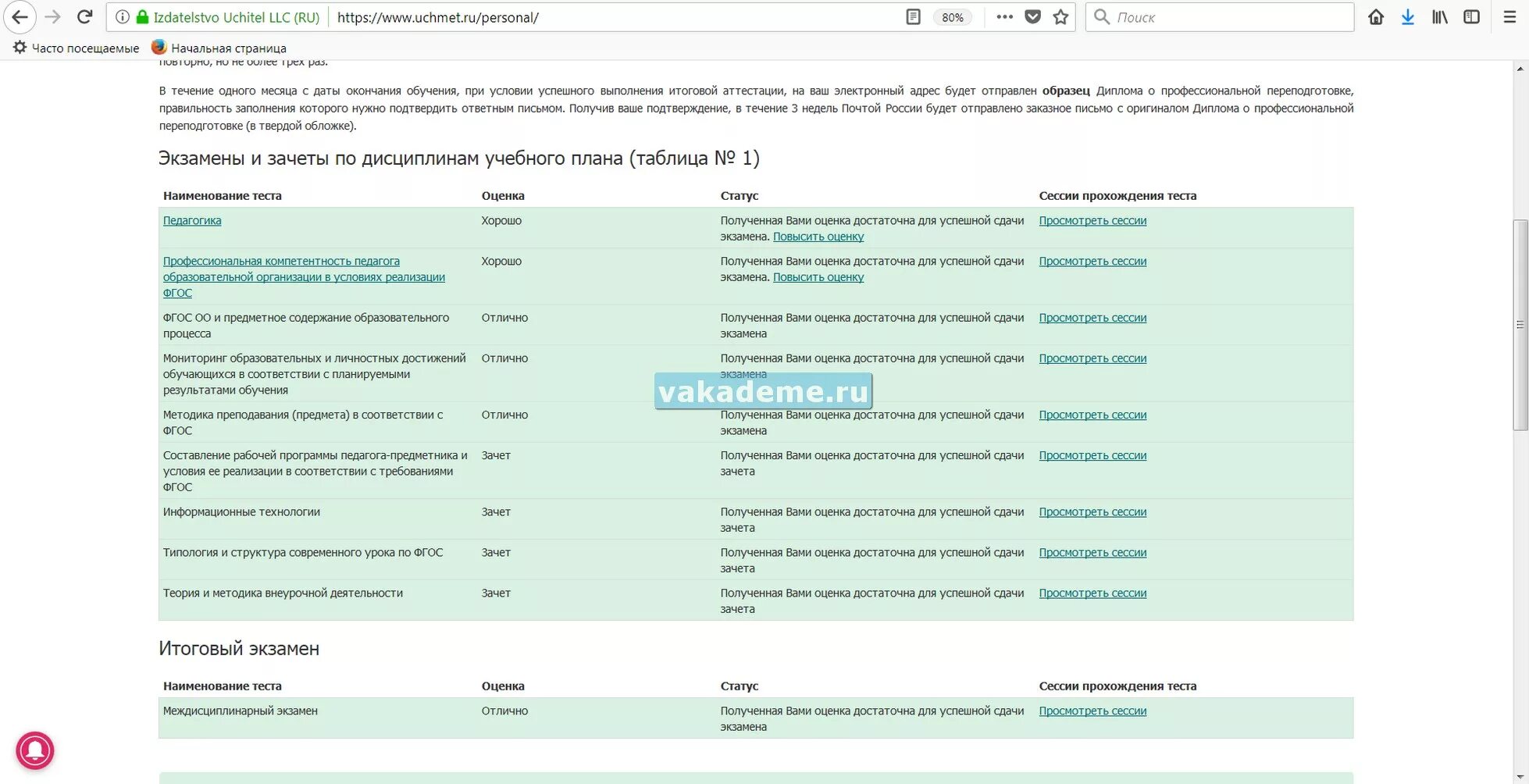View sessions for Типология и структура урока

coord(1092,553)
